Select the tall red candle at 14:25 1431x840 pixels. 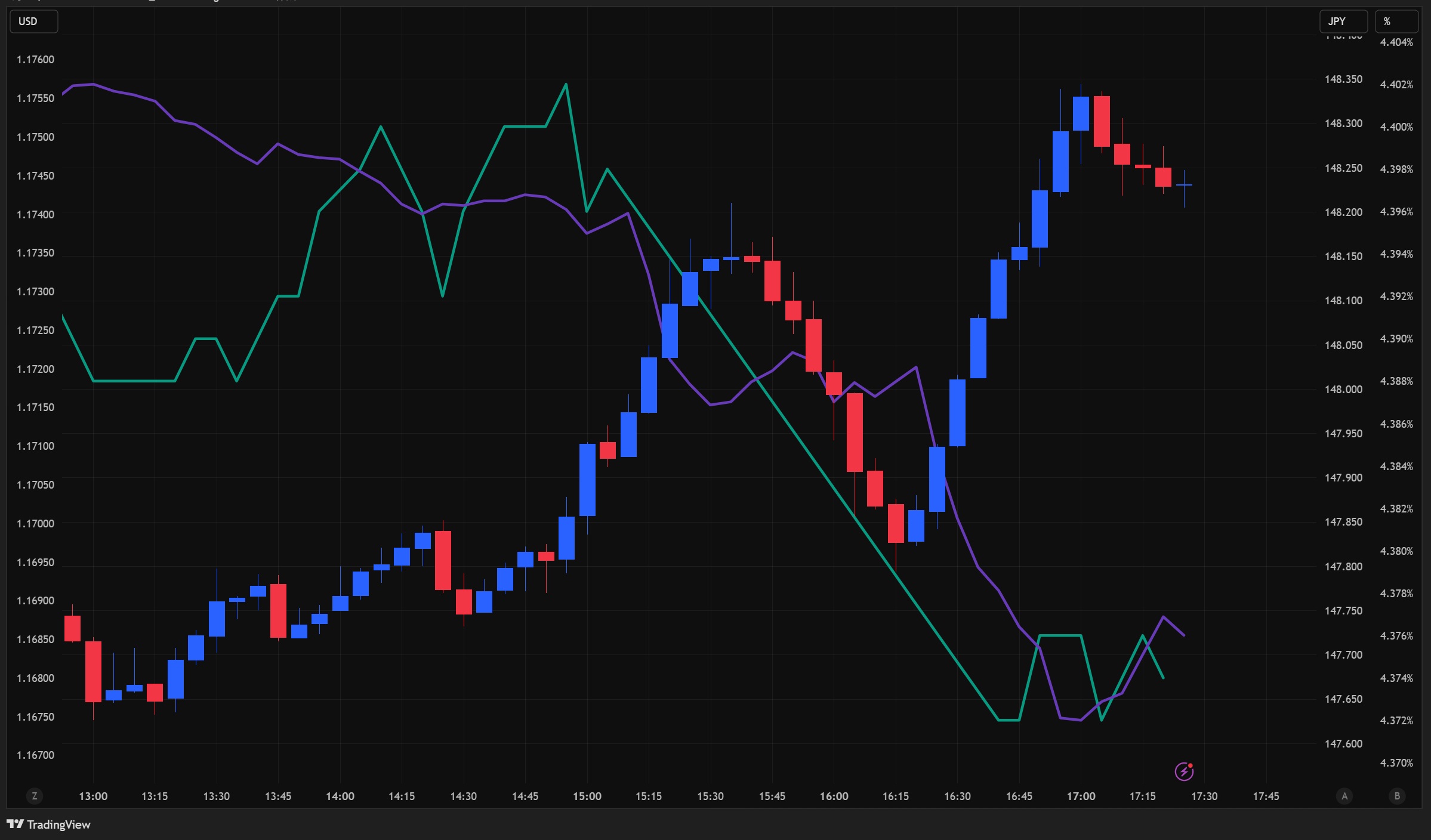tap(443, 560)
